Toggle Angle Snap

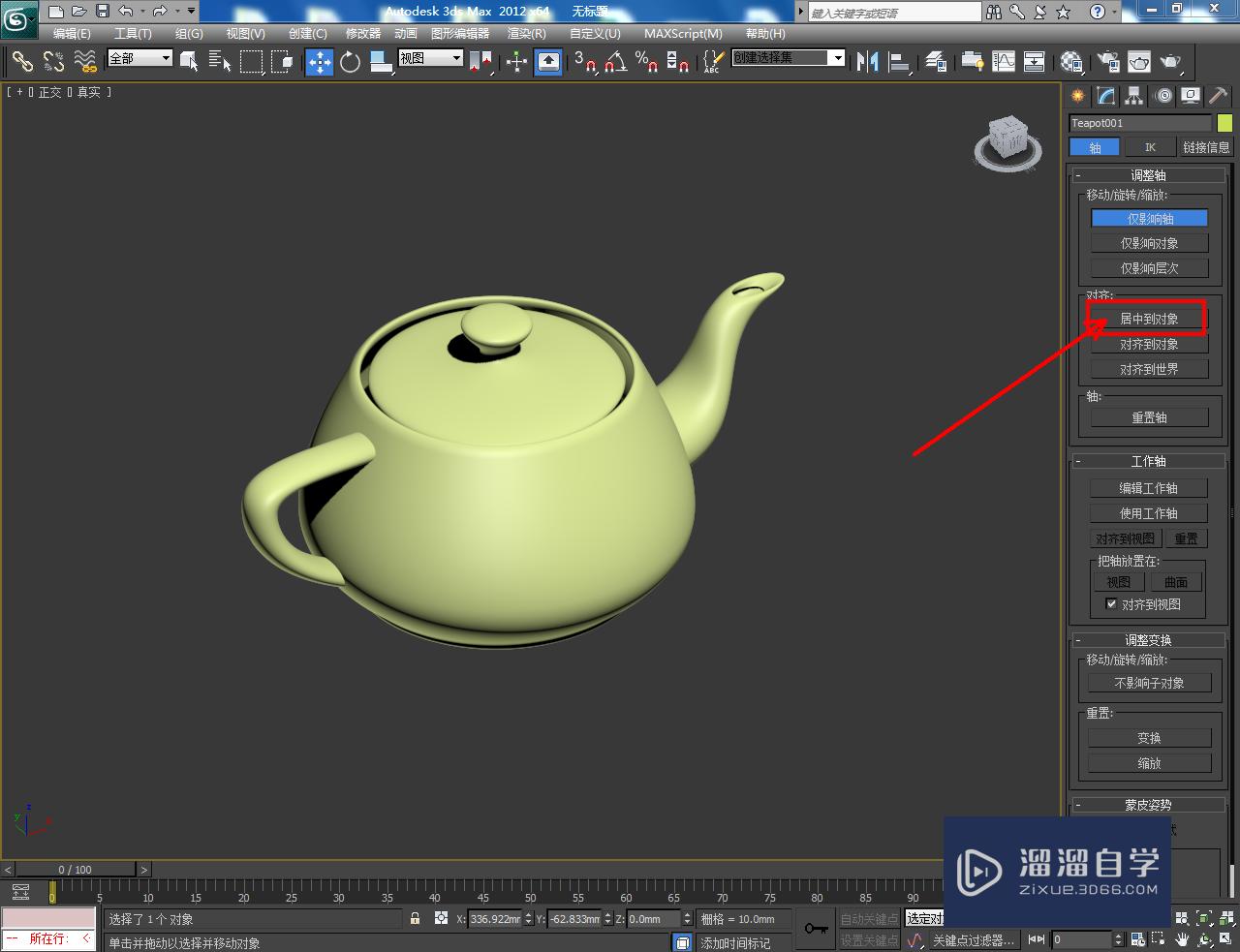point(615,62)
